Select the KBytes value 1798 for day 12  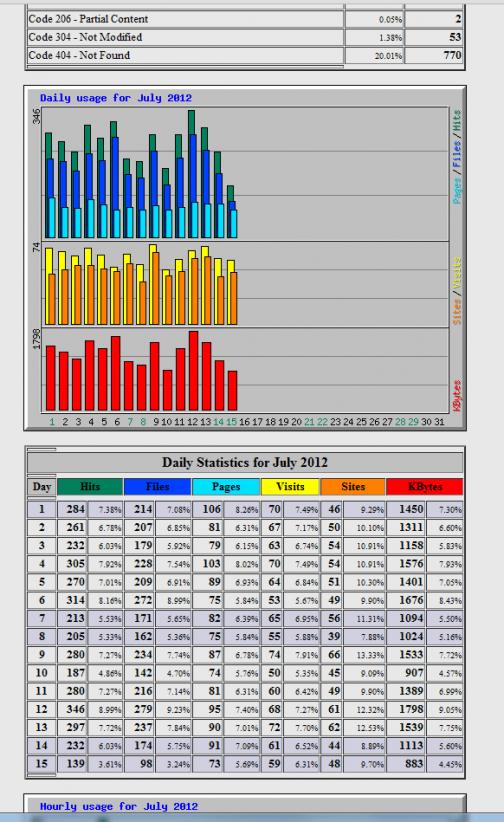pyautogui.click(x=411, y=709)
